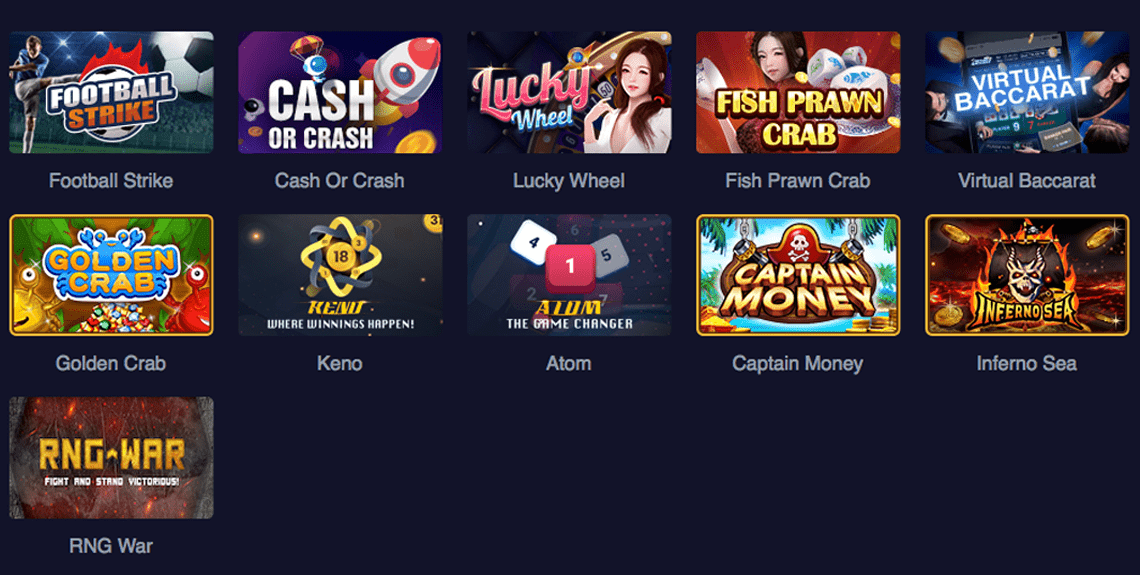Open the RNG War game image

pyautogui.click(x=111, y=457)
